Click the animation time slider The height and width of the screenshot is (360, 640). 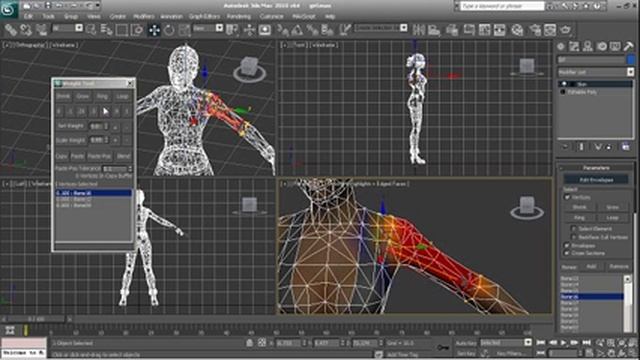point(36,318)
